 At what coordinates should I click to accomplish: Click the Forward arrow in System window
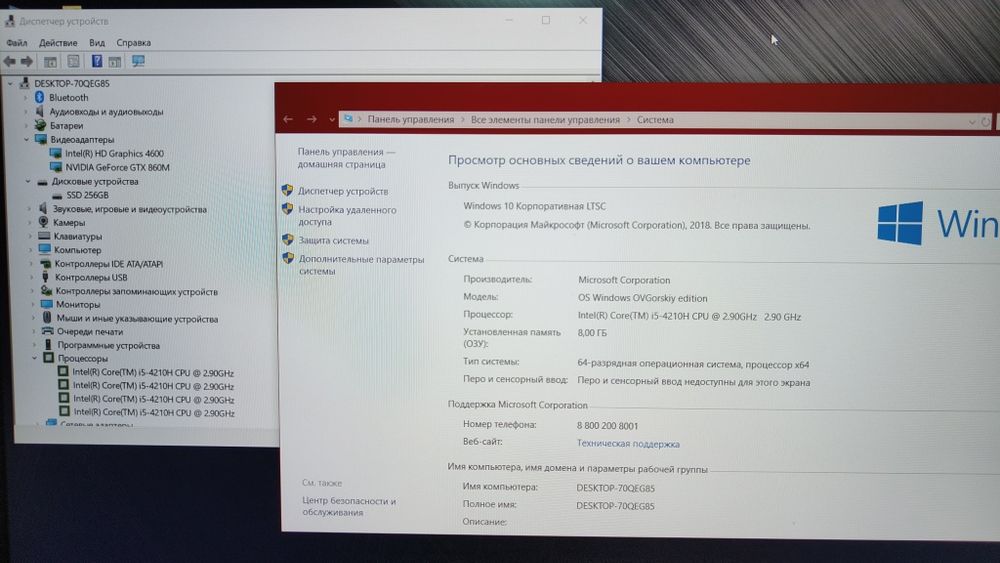pyautogui.click(x=311, y=119)
